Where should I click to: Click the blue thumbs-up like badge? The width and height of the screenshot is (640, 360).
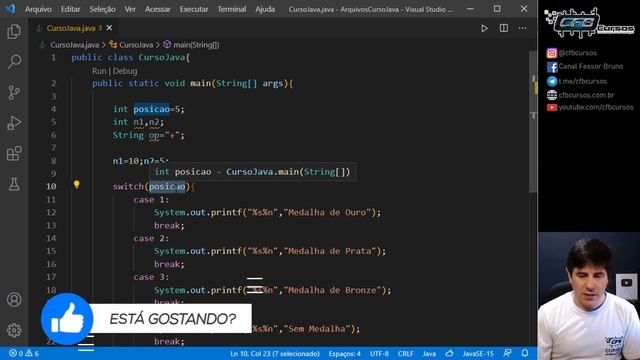pos(67,319)
